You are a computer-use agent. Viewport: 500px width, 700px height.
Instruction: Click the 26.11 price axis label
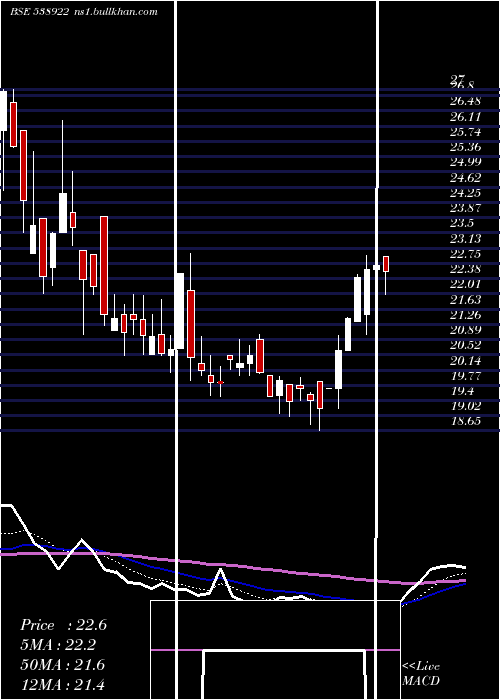tap(465, 117)
